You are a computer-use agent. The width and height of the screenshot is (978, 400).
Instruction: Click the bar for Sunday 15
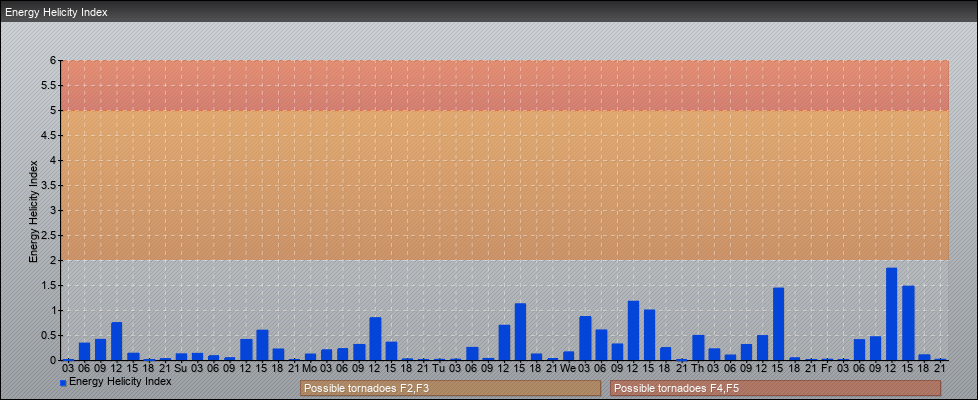[262, 345]
